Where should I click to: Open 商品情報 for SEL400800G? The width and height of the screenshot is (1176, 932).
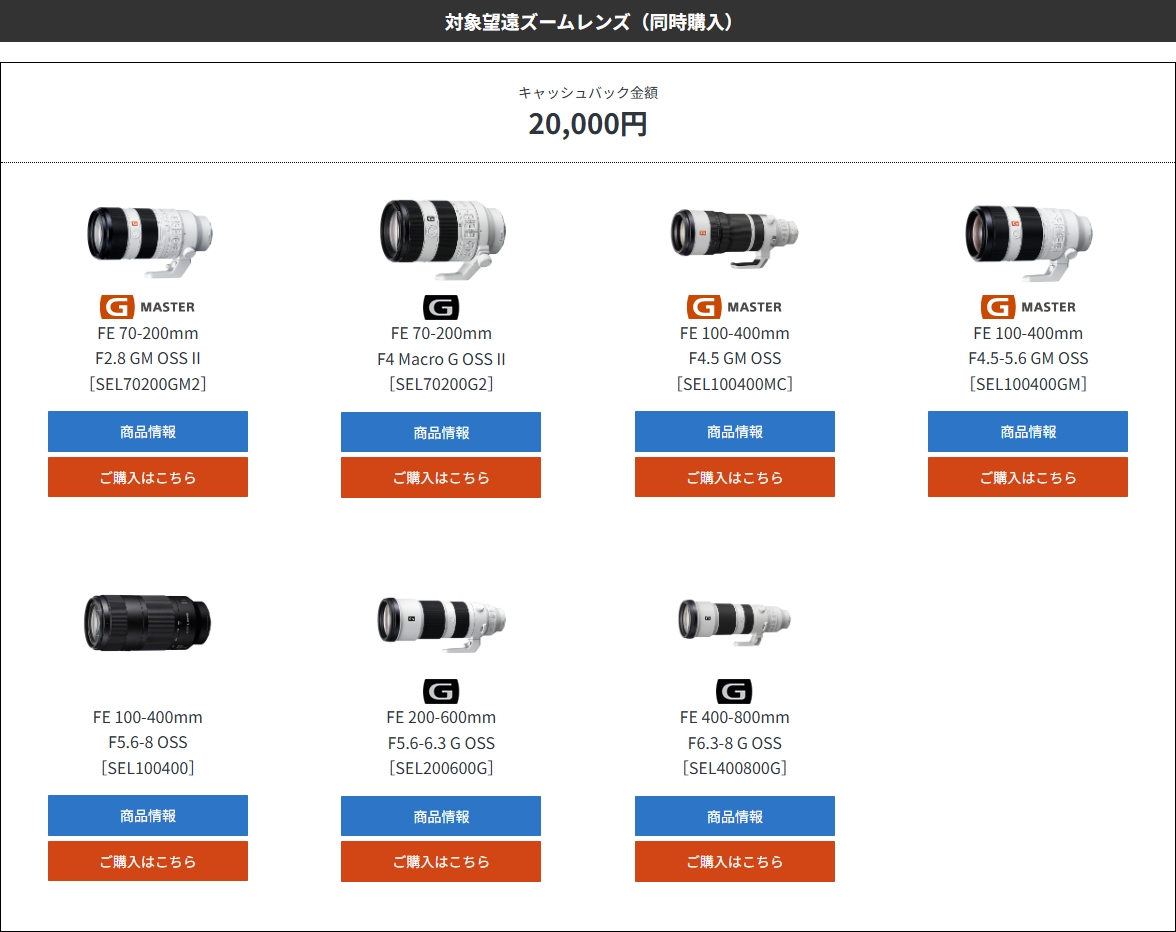(x=735, y=817)
